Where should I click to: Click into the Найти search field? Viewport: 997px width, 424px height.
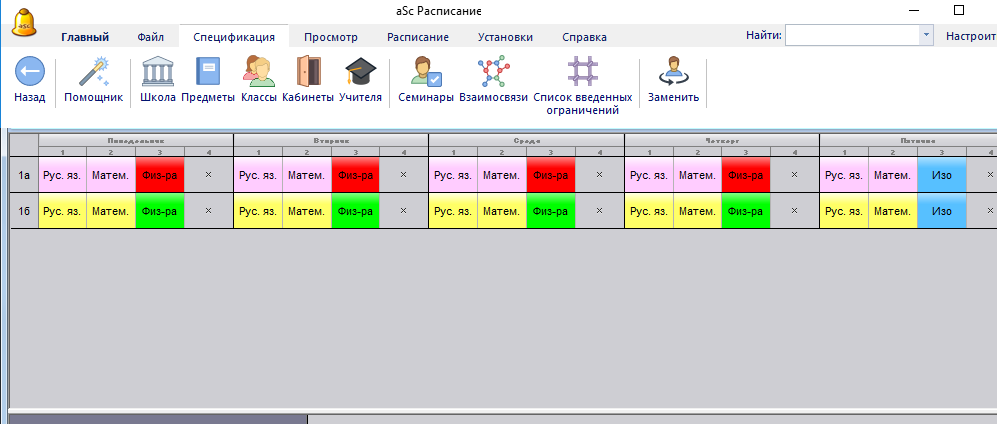tap(851, 35)
